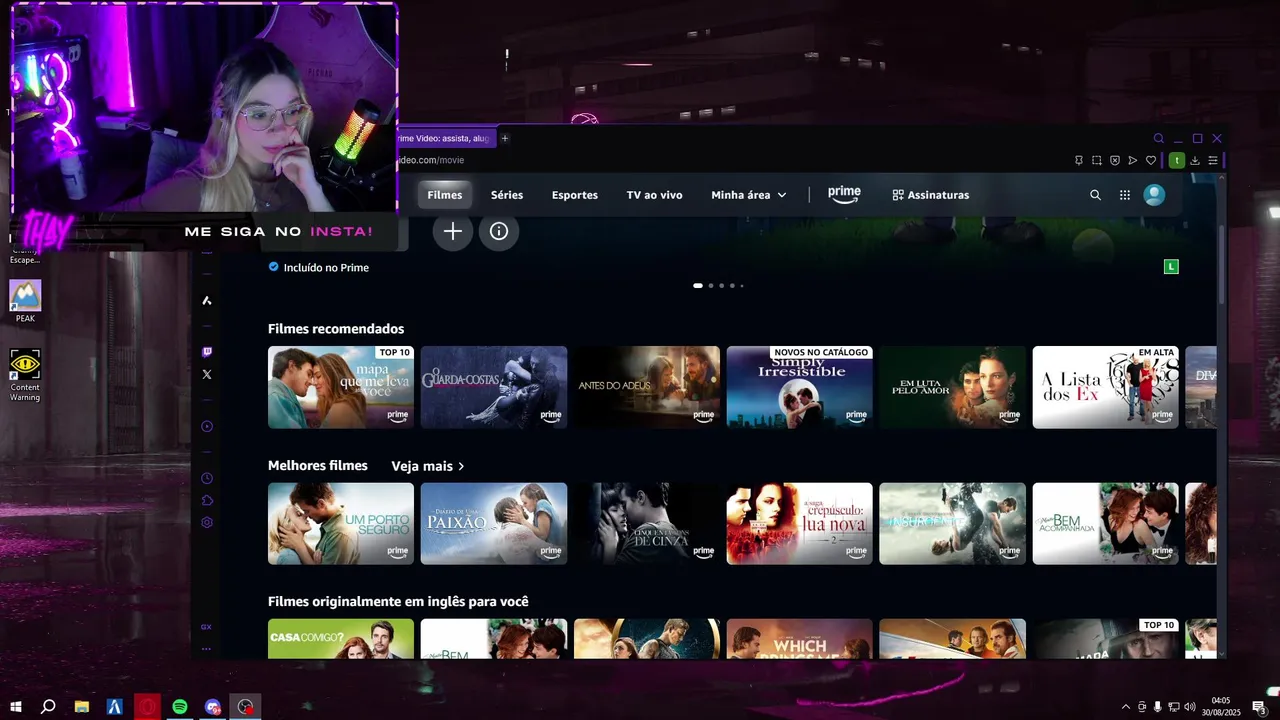Select last hero carousel dot
Screen dimensions: 1280x720
click(x=741, y=286)
